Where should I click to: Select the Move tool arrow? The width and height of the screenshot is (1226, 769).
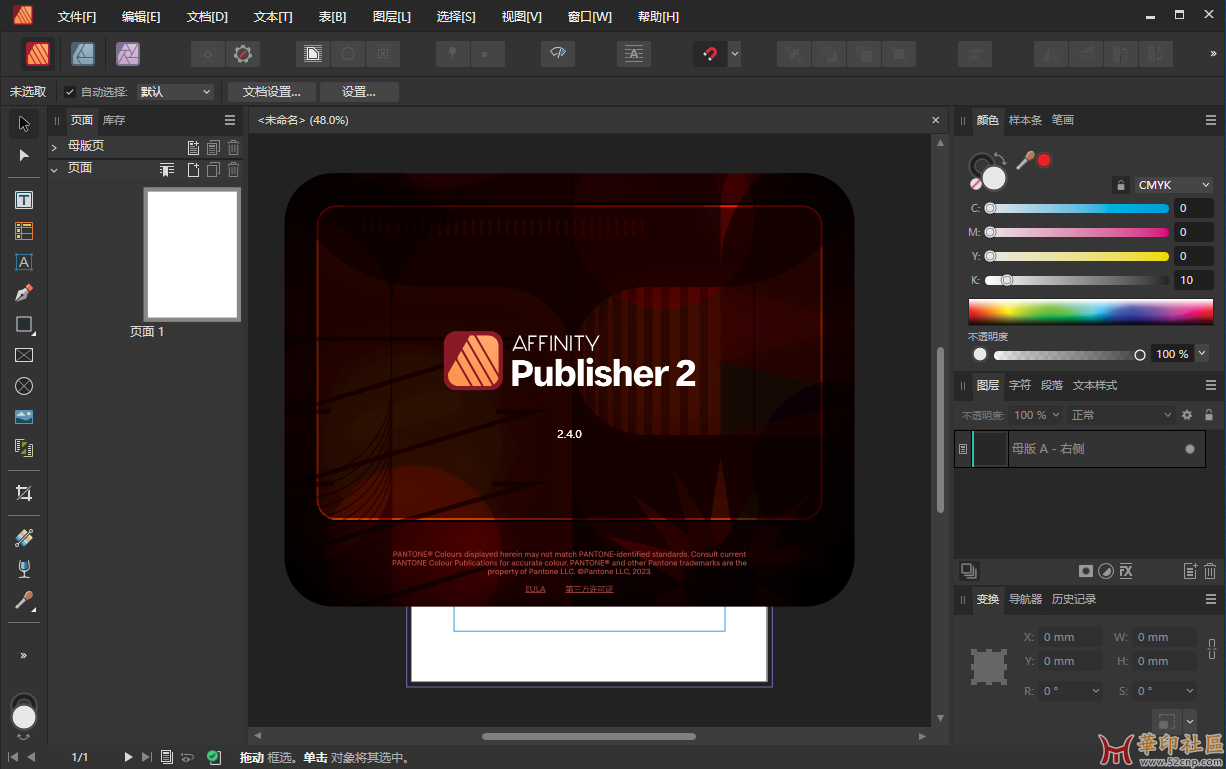pyautogui.click(x=24, y=124)
